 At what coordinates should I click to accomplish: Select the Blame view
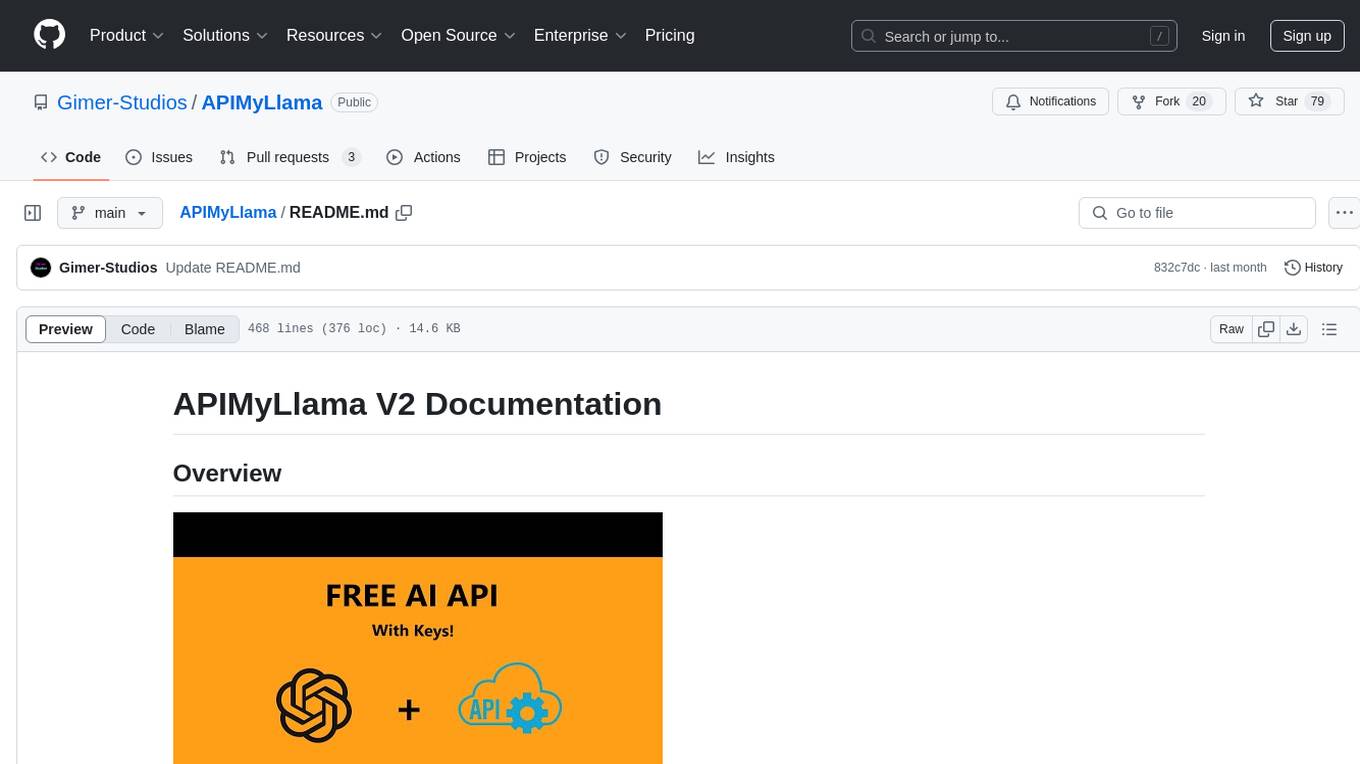click(204, 329)
